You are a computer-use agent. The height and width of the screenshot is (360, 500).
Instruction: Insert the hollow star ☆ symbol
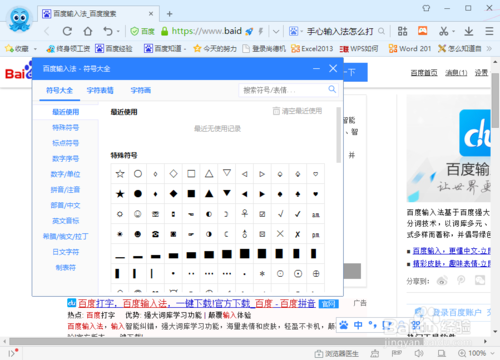point(120,174)
